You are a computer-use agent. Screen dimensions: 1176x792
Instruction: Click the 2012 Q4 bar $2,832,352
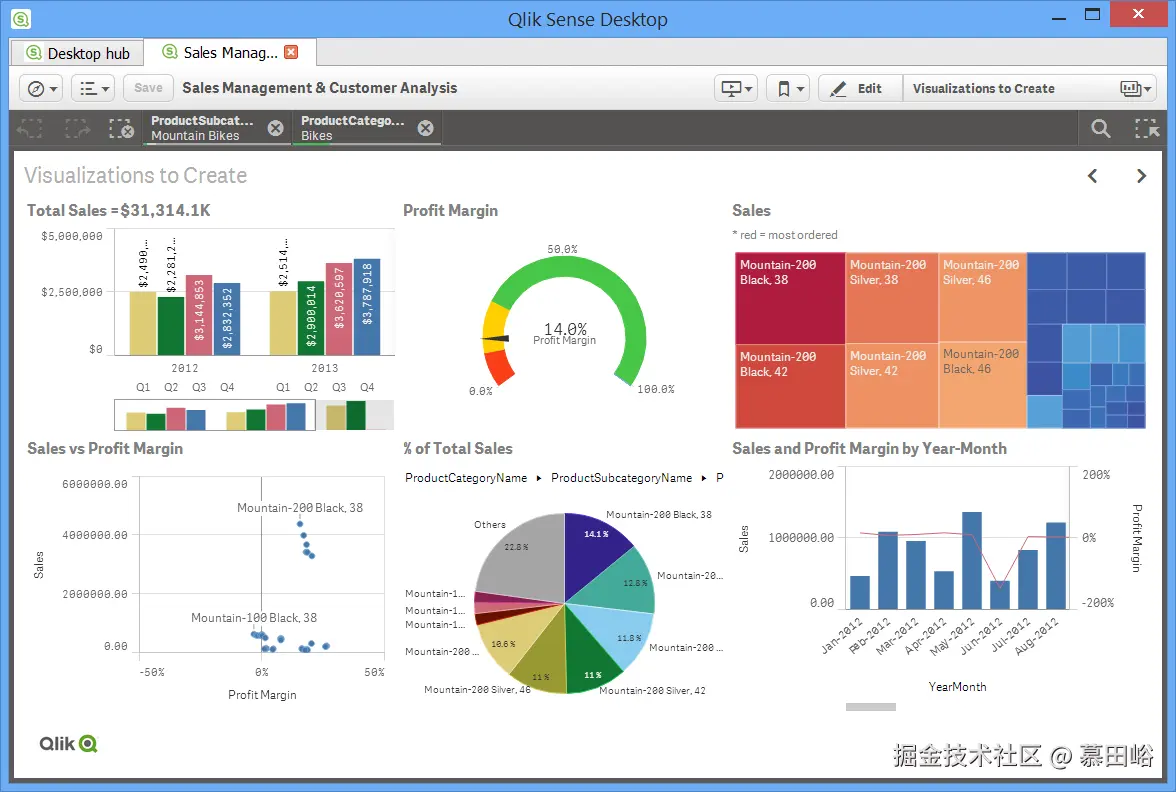pyautogui.click(x=227, y=319)
